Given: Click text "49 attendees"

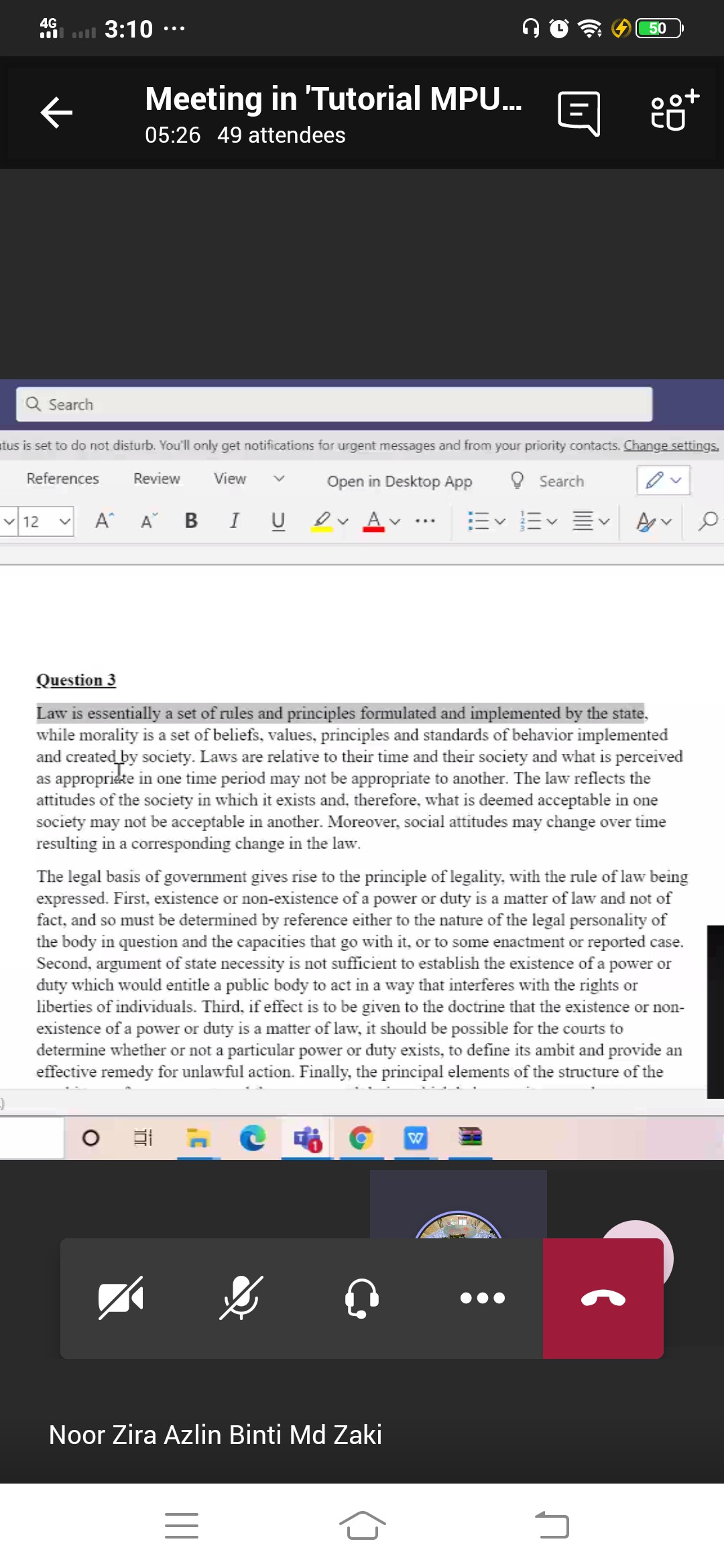Looking at the screenshot, I should pyautogui.click(x=282, y=135).
